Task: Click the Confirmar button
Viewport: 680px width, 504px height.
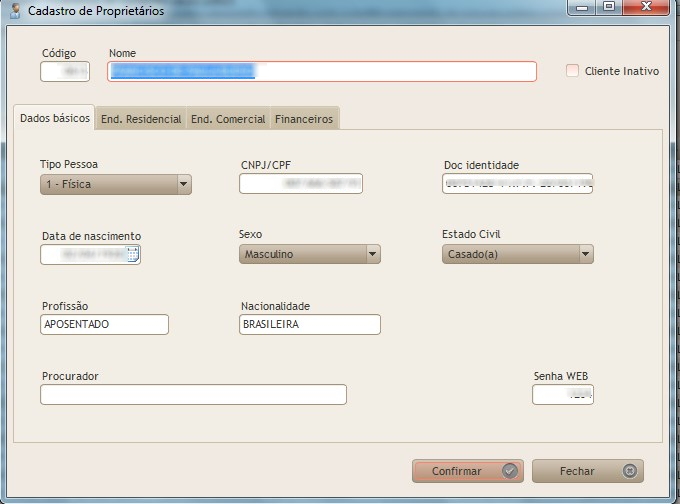Action: click(468, 471)
